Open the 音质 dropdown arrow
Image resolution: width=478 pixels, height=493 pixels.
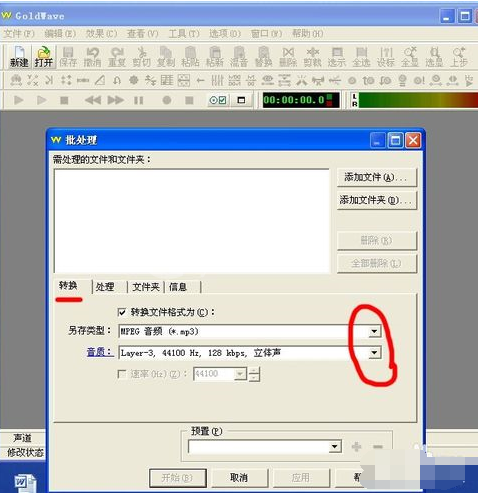point(374,353)
